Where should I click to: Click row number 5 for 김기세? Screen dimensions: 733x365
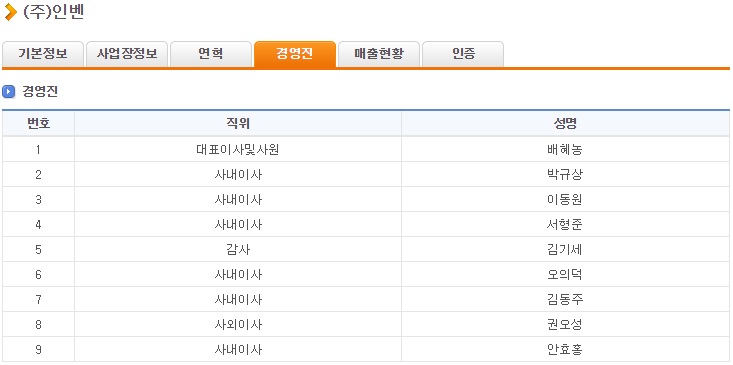(x=38, y=250)
